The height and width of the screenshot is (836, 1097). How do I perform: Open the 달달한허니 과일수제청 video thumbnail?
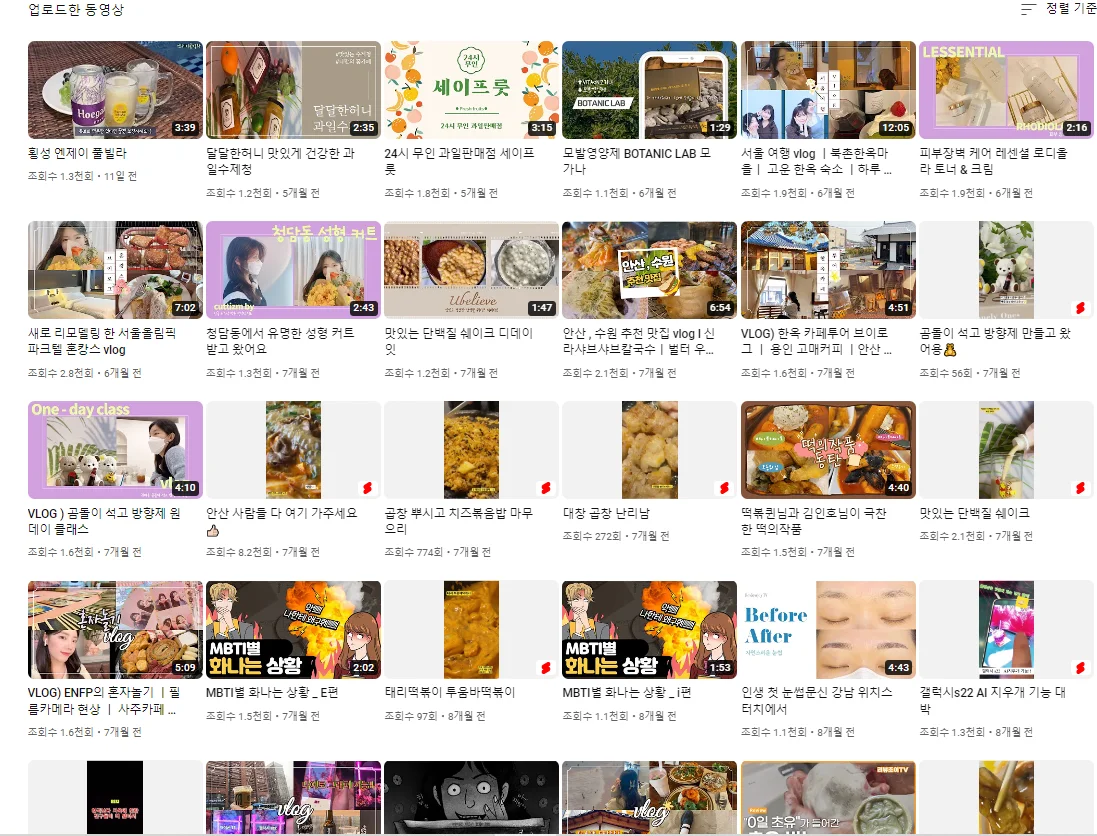[293, 90]
